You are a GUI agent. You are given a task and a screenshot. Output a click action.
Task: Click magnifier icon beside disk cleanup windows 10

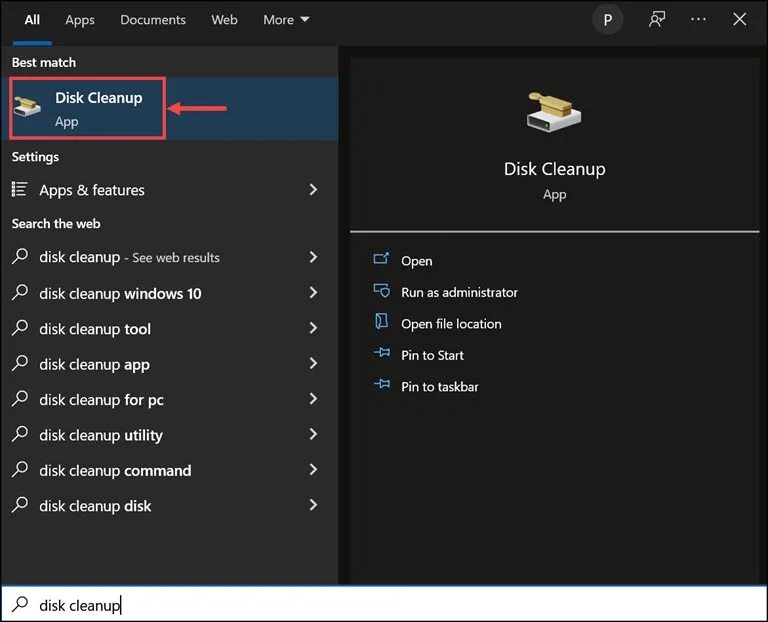20,292
